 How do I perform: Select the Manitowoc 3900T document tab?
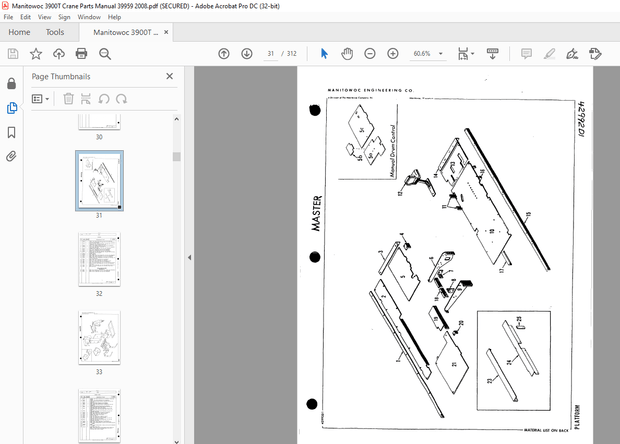[x=125, y=32]
